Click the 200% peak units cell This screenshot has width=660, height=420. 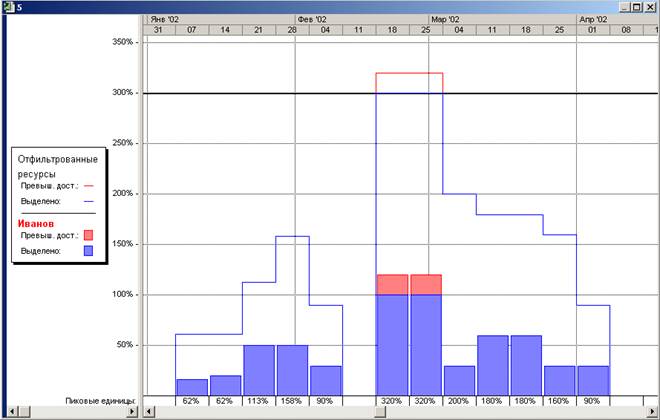(x=458, y=401)
